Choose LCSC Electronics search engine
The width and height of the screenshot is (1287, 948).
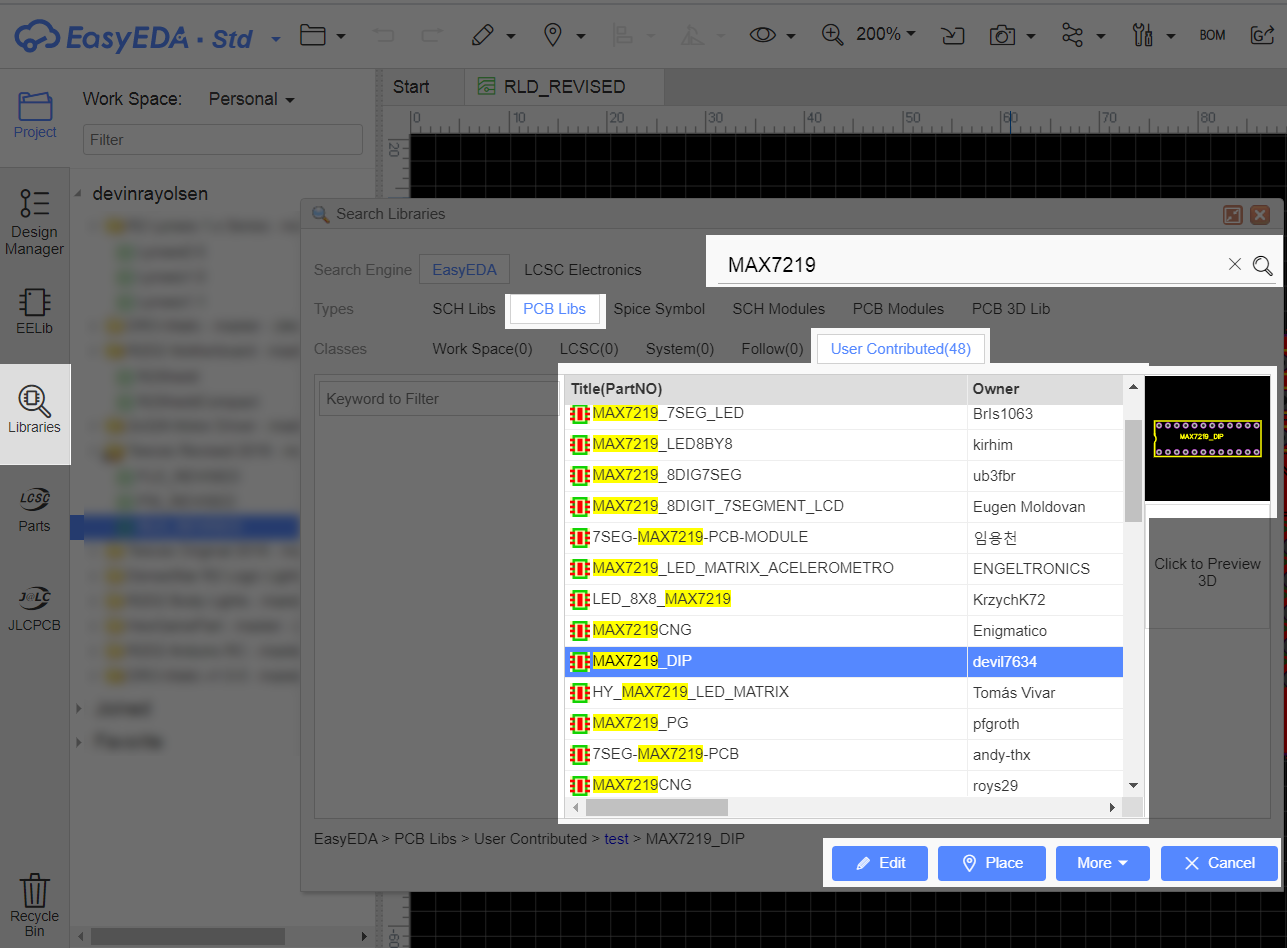(583, 269)
